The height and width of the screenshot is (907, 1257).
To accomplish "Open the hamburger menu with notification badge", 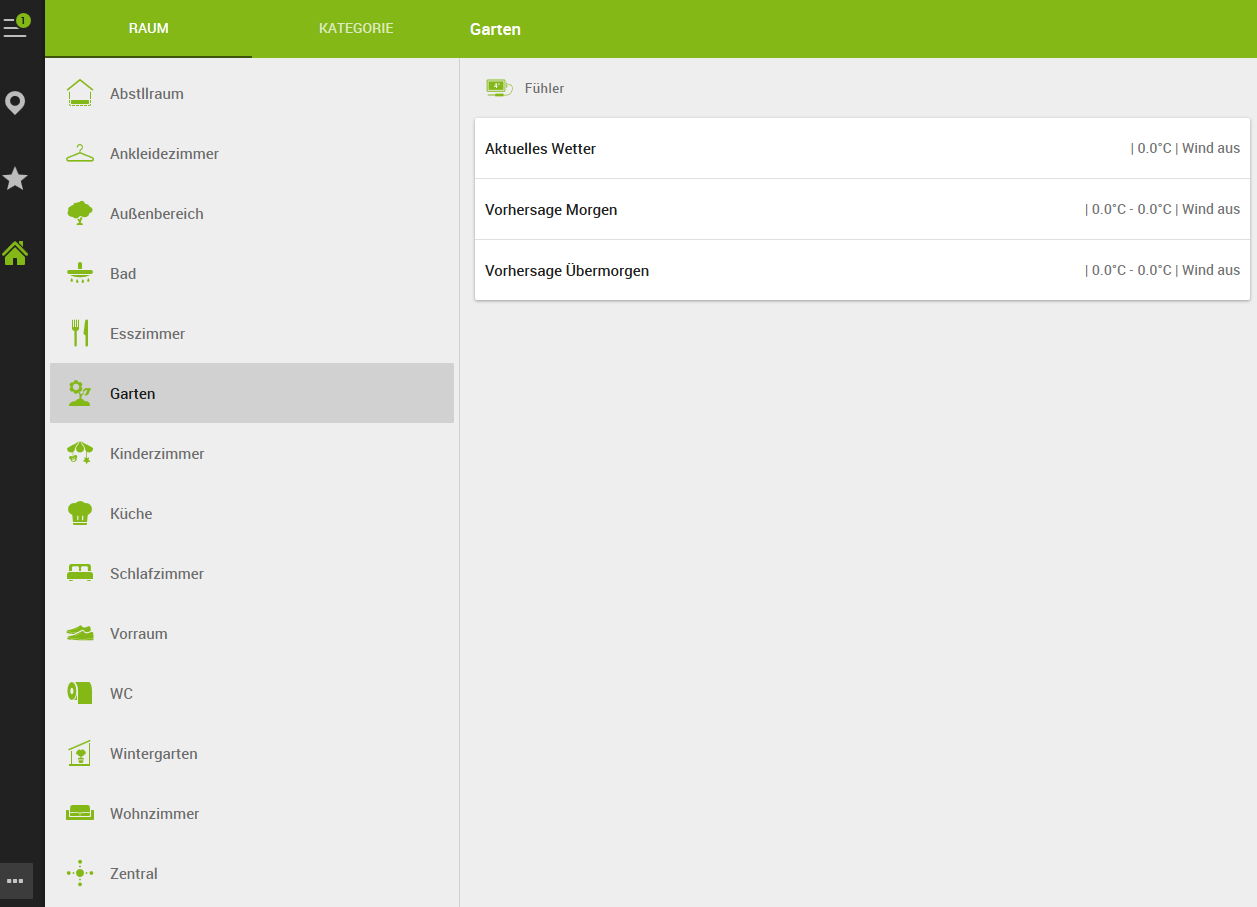I will (x=16, y=25).
